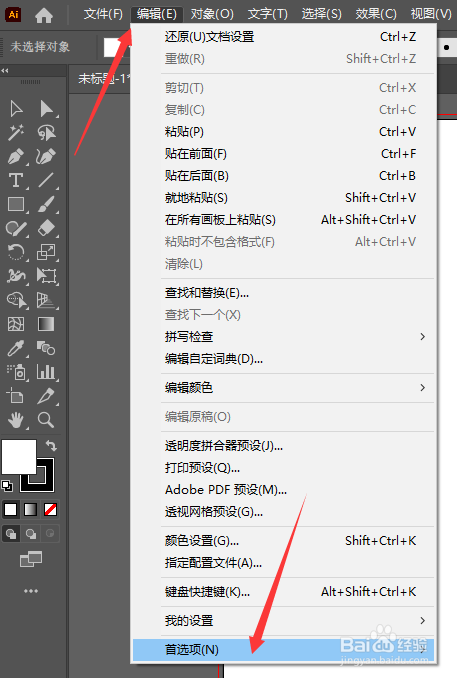Open Edit Toolbar three-dots button
The image size is (457, 678).
pos(31,591)
